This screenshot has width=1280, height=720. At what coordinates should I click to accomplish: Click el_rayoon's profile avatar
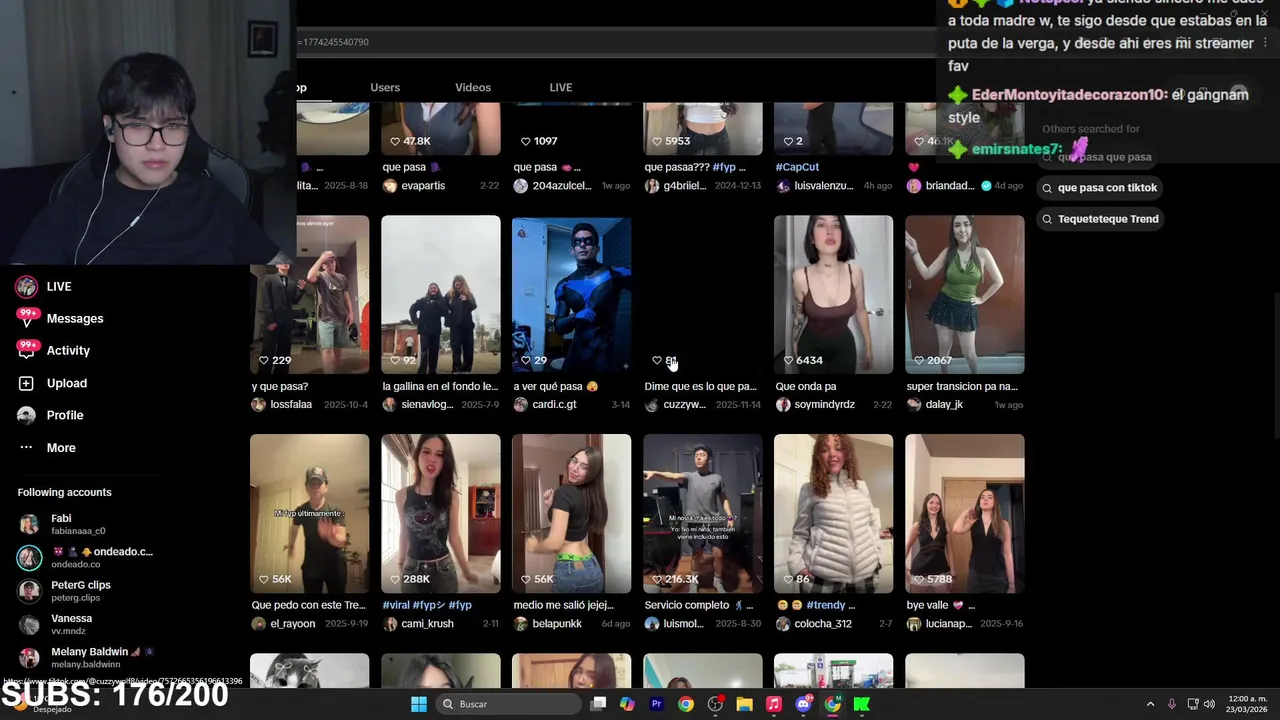click(259, 624)
